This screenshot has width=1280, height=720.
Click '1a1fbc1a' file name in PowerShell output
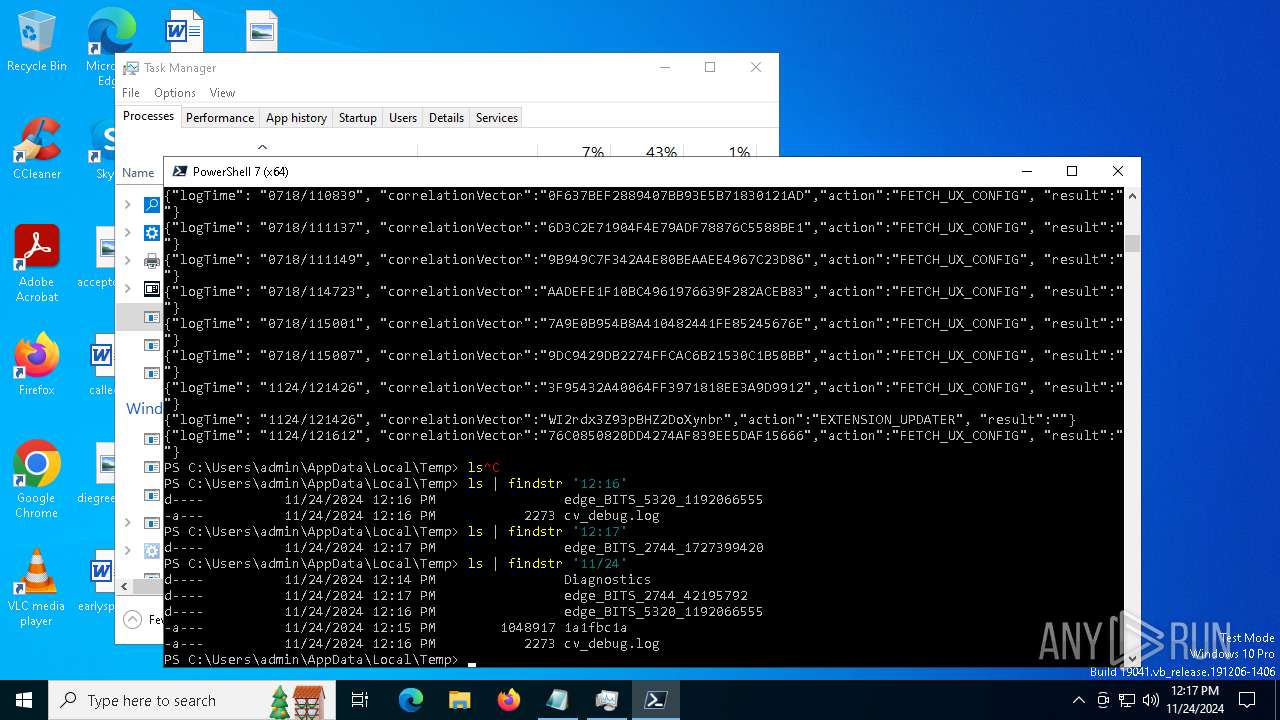pyautogui.click(x=595, y=628)
